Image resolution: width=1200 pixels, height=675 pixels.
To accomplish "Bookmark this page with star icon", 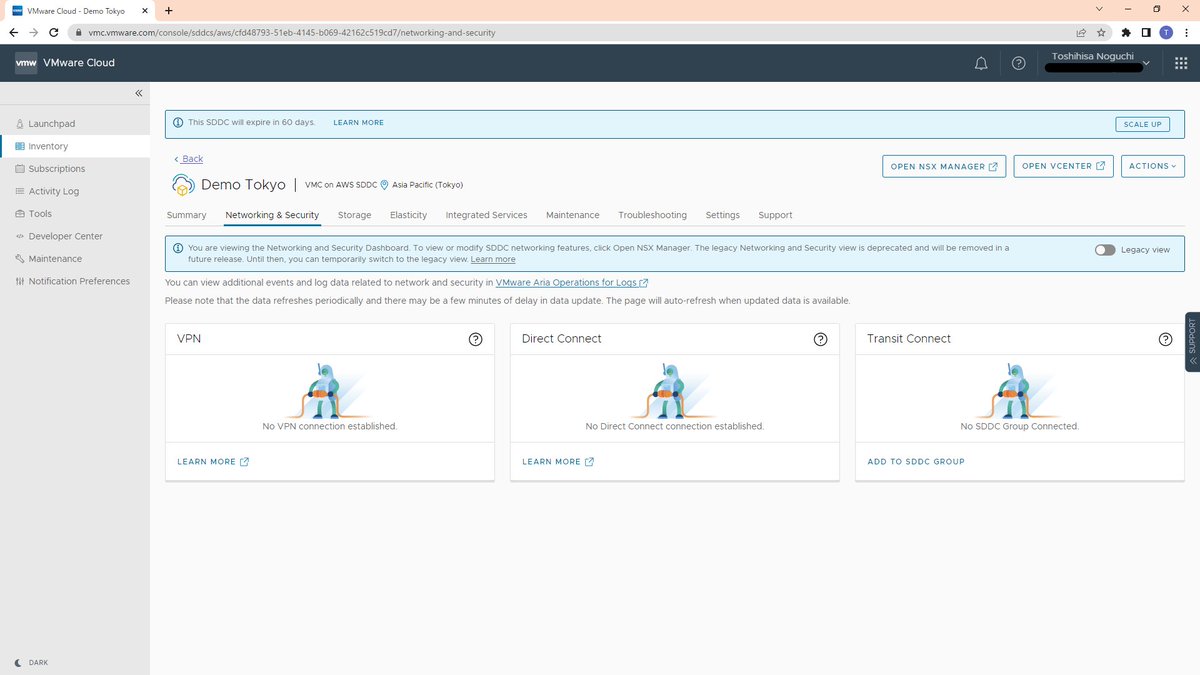I will click(x=1101, y=32).
